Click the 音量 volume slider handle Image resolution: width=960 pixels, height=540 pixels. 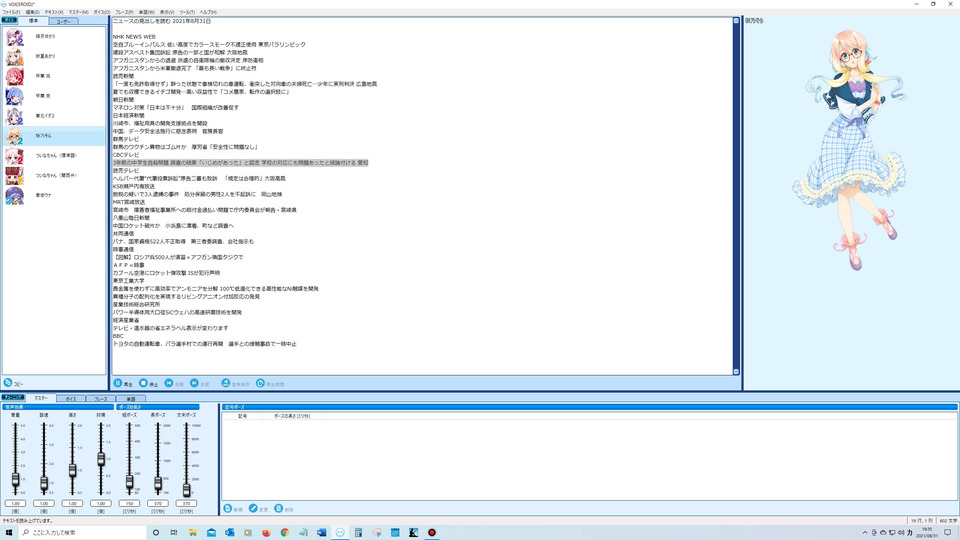[x=15, y=480]
